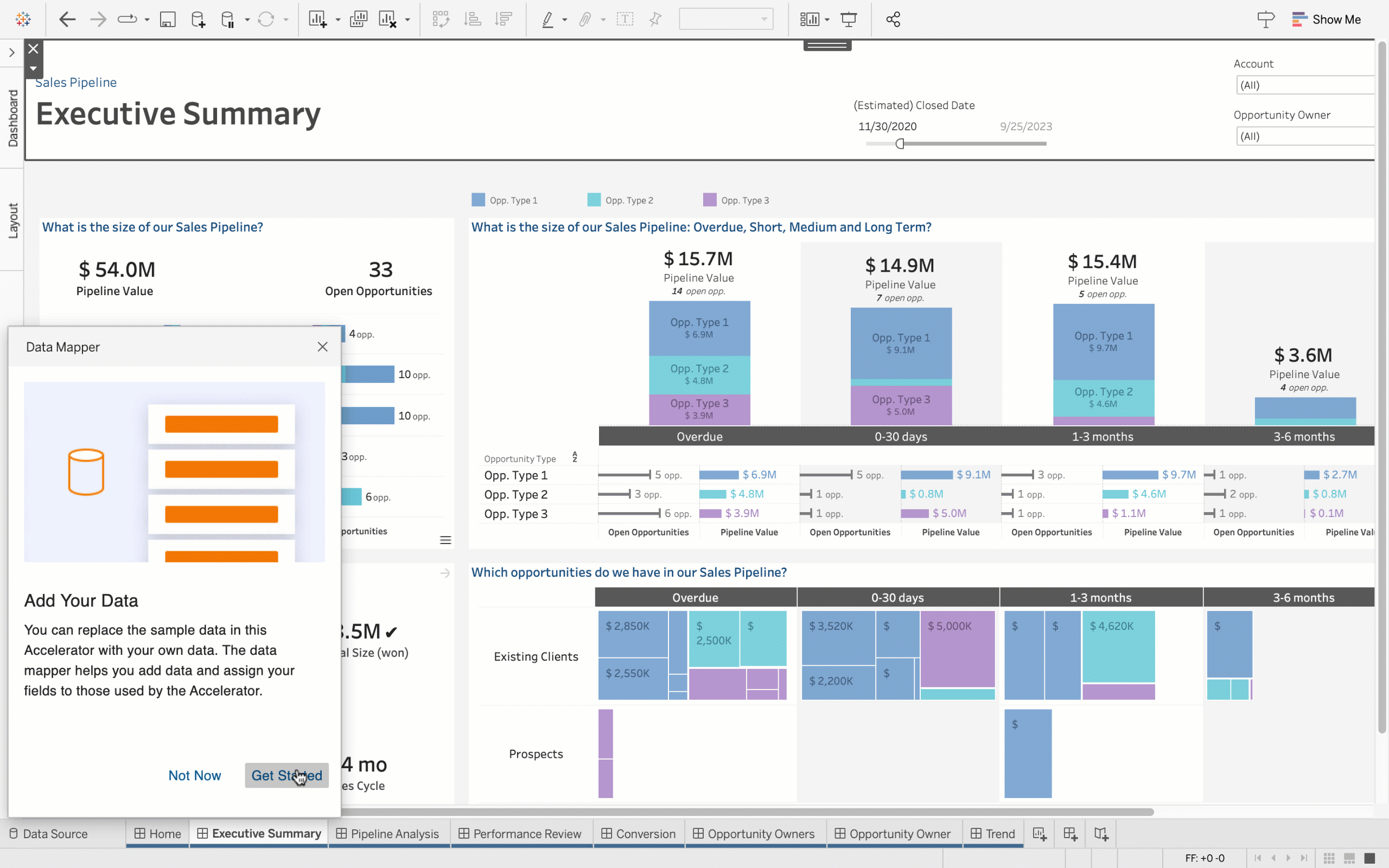Image resolution: width=1389 pixels, height=868 pixels.
Task: Toggle the Opp. Type 2 legend visibility
Action: [620, 200]
